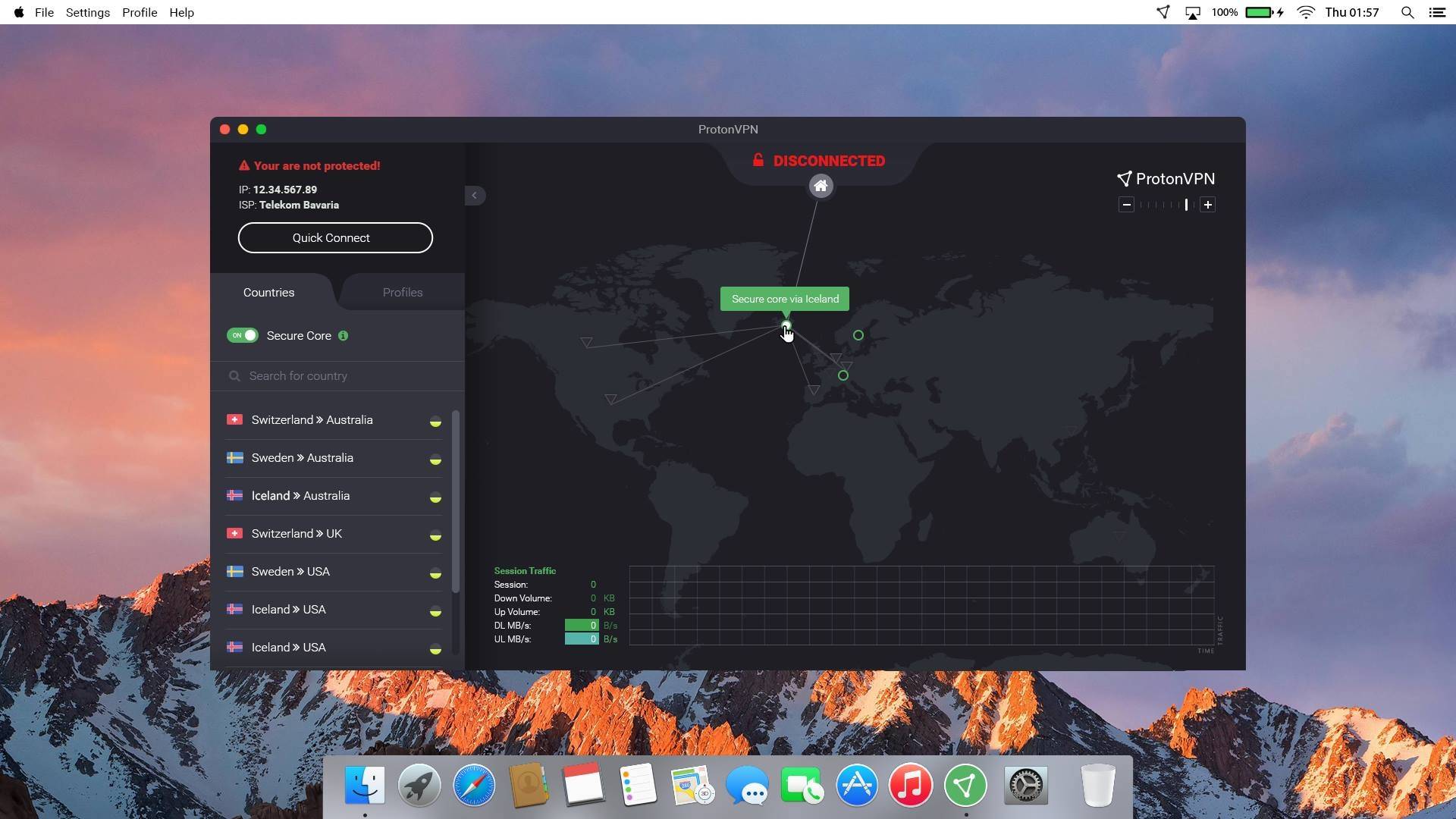Open the Settings menu
This screenshot has width=1456, height=819.
click(87, 12)
